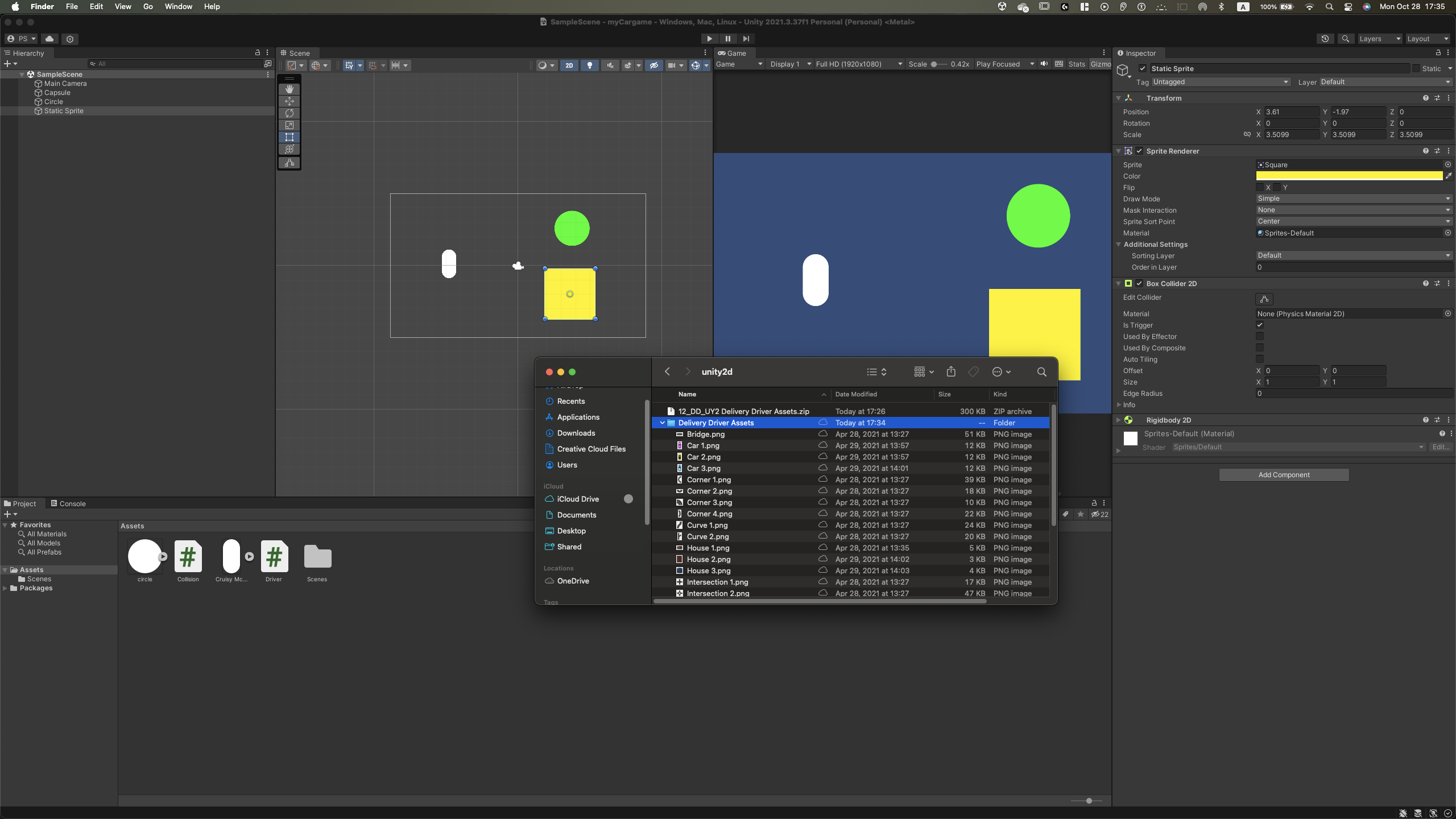1456x819 pixels.
Task: Open the Window menu in menu bar
Action: 178,7
